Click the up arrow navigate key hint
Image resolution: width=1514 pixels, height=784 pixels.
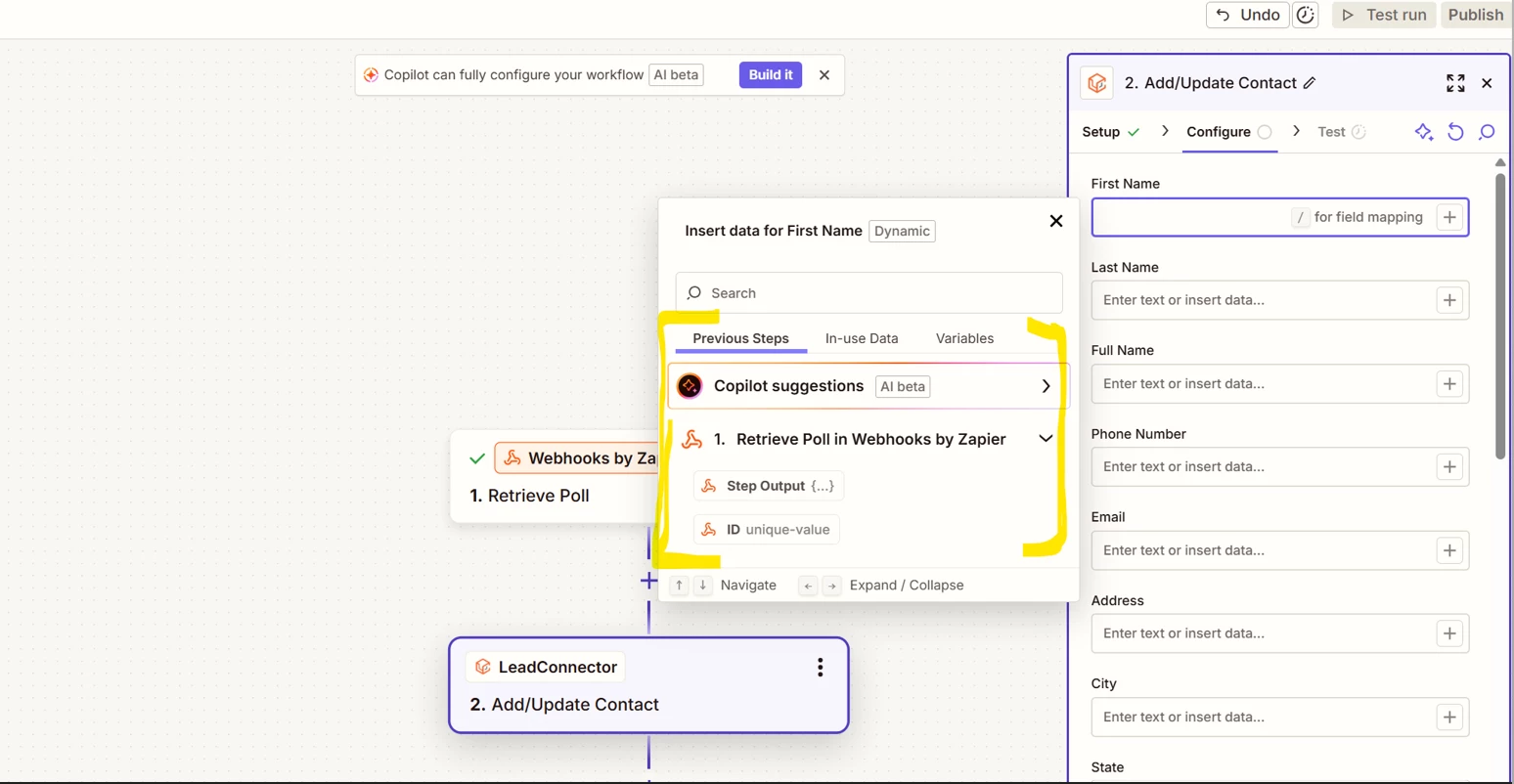click(x=679, y=586)
